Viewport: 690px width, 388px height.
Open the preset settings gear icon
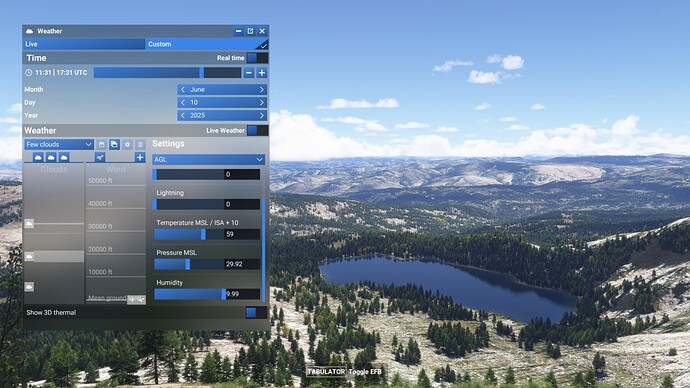pyautogui.click(x=127, y=144)
